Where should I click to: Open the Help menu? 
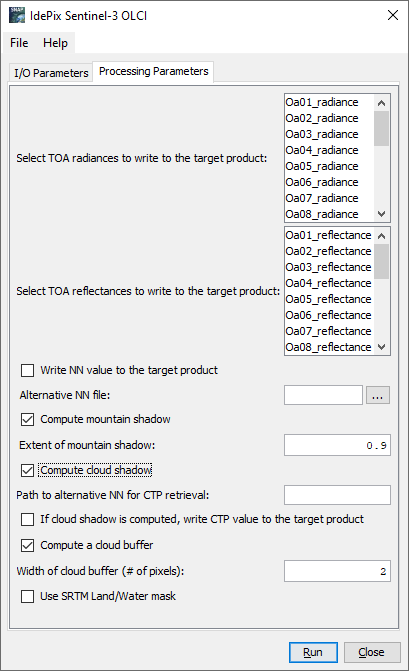(x=55, y=43)
